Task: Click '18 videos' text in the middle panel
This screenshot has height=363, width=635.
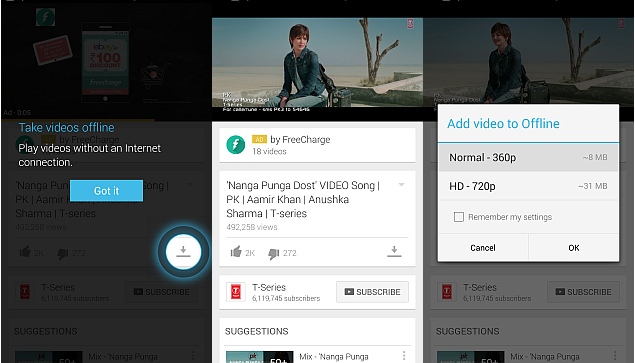Action: point(269,152)
